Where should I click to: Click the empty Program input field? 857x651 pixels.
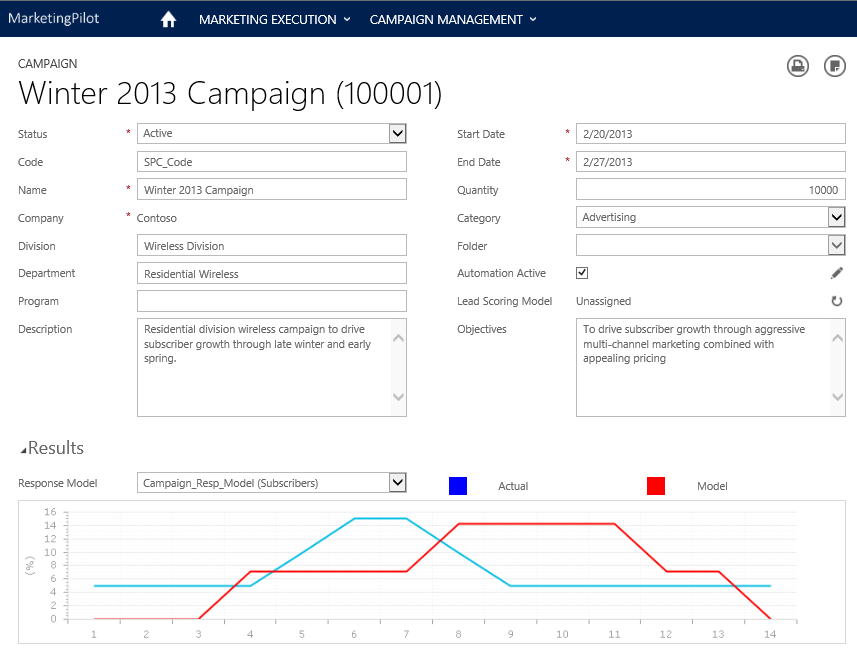[271, 301]
